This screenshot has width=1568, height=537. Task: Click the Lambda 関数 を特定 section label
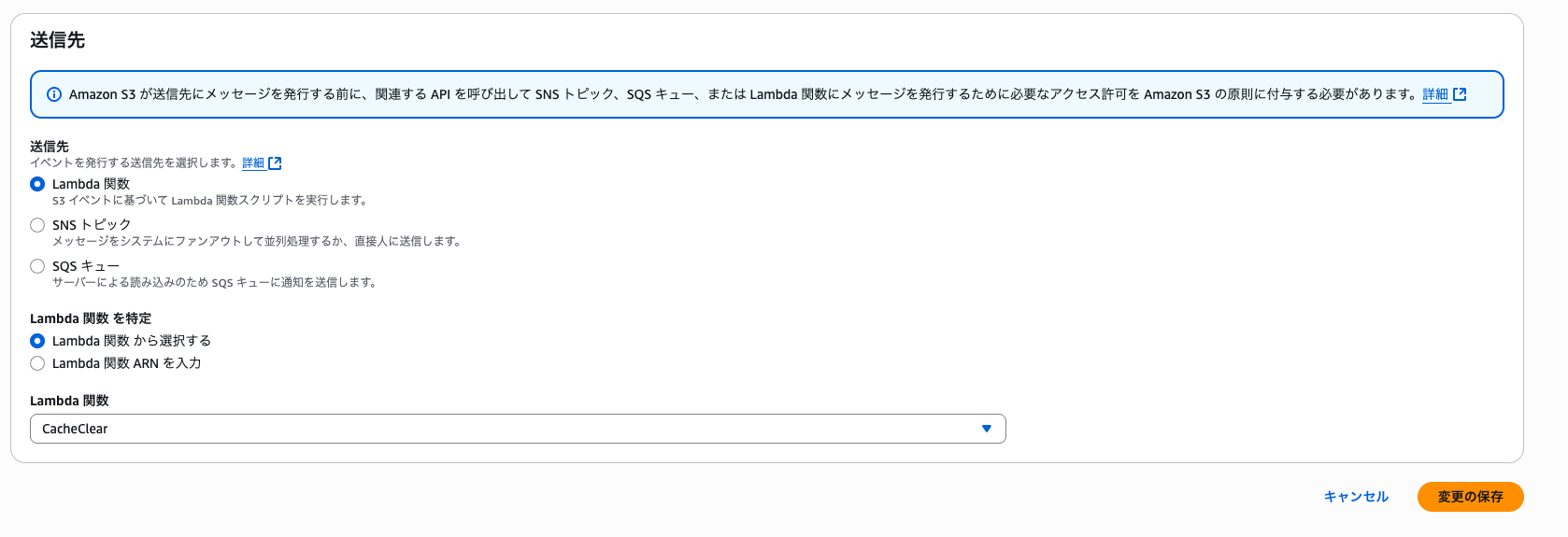91,318
